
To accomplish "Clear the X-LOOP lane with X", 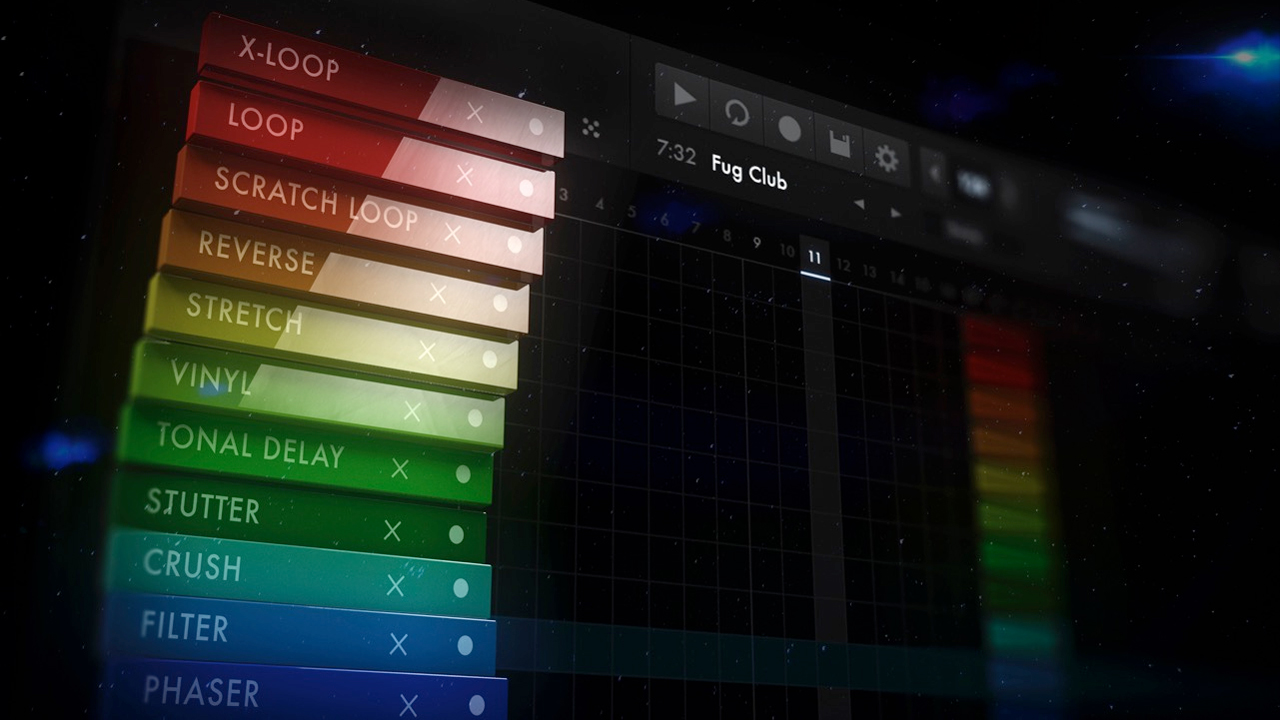I will coord(475,113).
